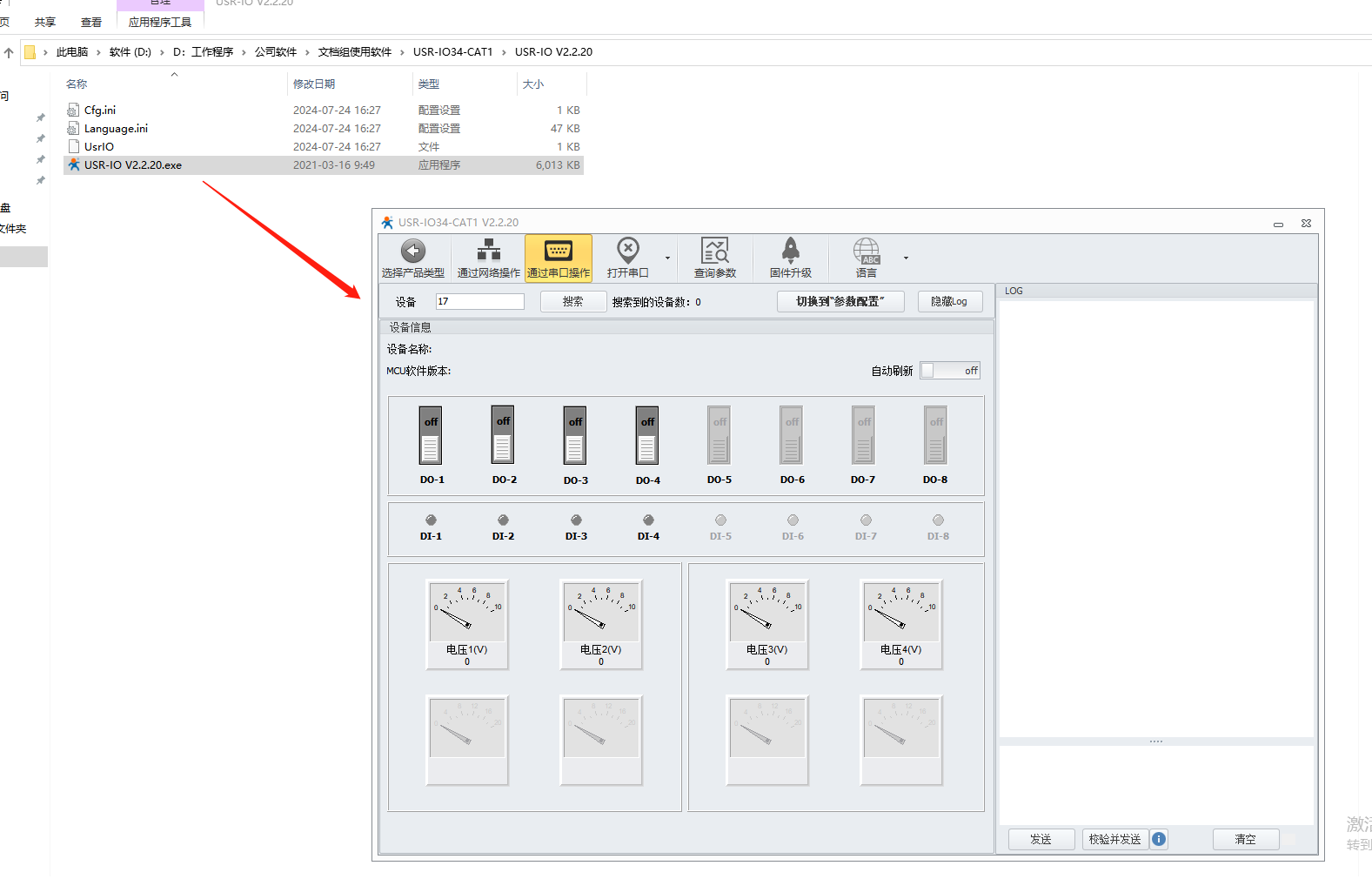Click the log send text input area
This screenshot has height=879, width=1372.
(1155, 785)
